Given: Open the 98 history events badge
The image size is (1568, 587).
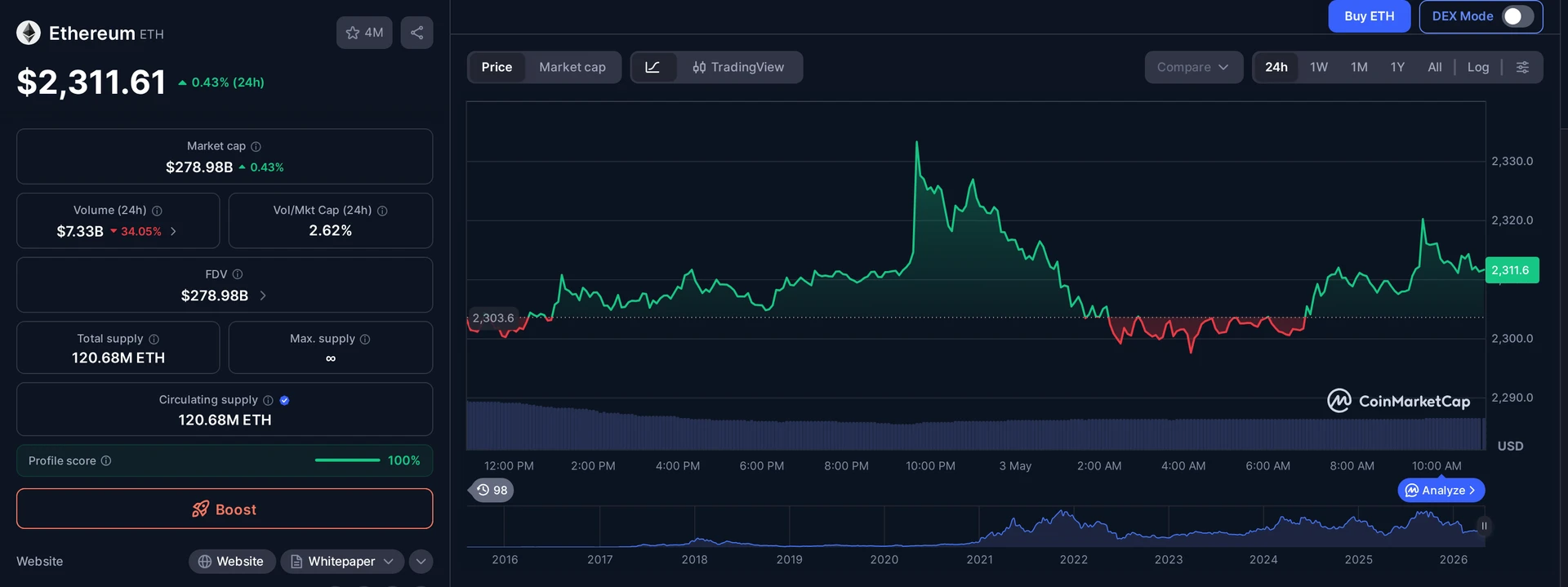Looking at the screenshot, I should tap(492, 490).
